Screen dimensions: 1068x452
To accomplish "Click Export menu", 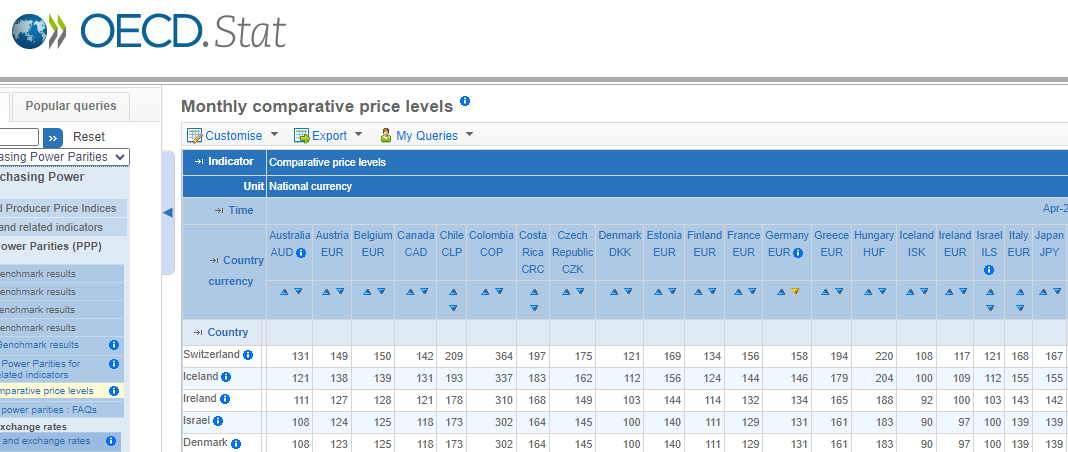I will (x=330, y=135).
